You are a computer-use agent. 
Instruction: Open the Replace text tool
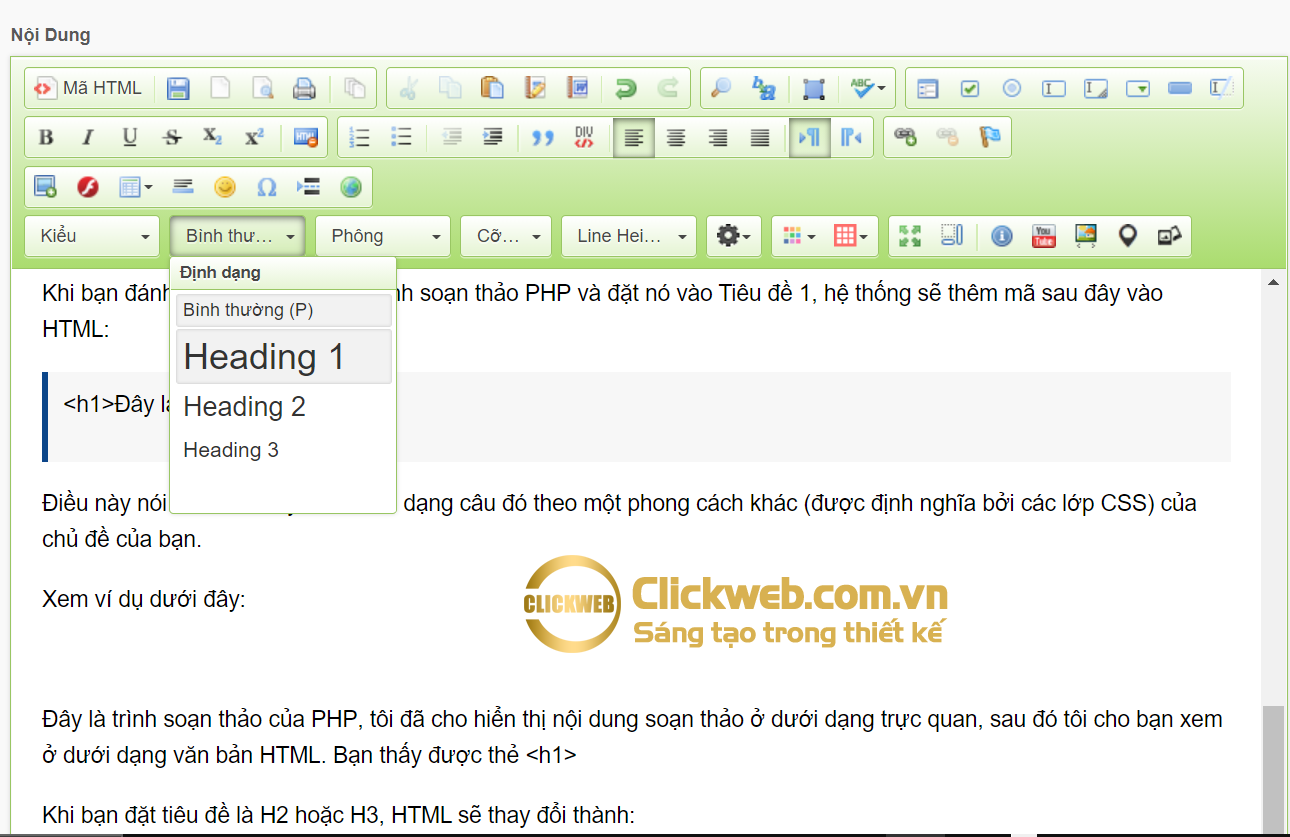764,88
